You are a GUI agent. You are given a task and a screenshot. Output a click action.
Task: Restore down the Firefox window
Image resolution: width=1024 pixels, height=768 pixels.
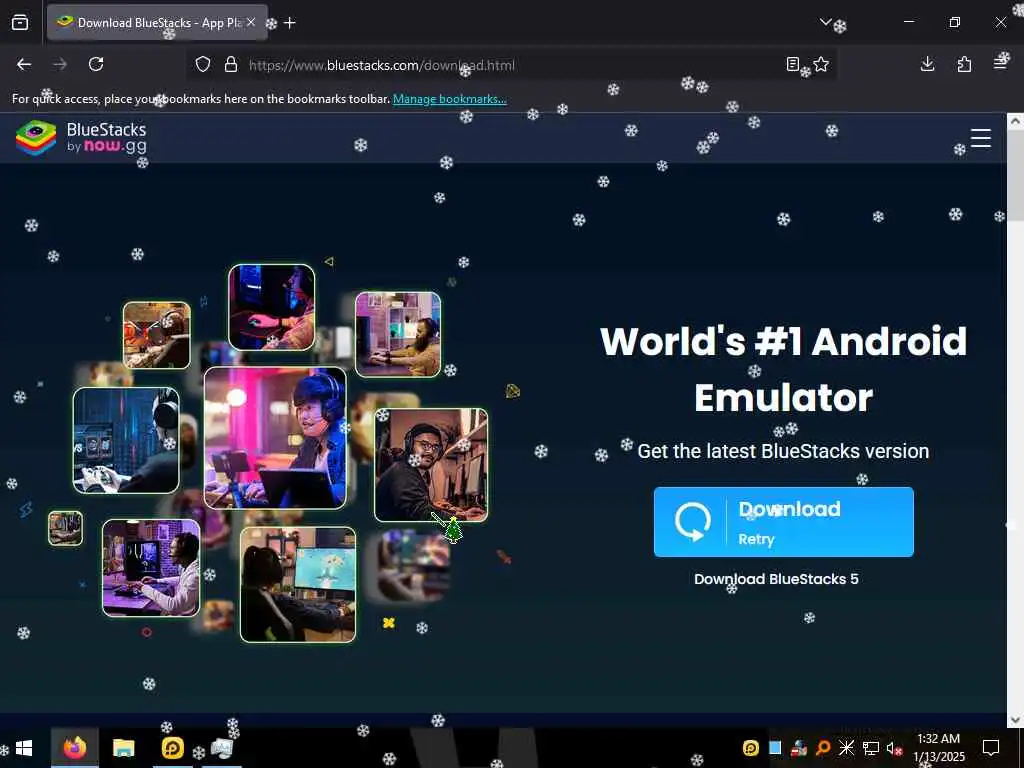click(x=955, y=22)
